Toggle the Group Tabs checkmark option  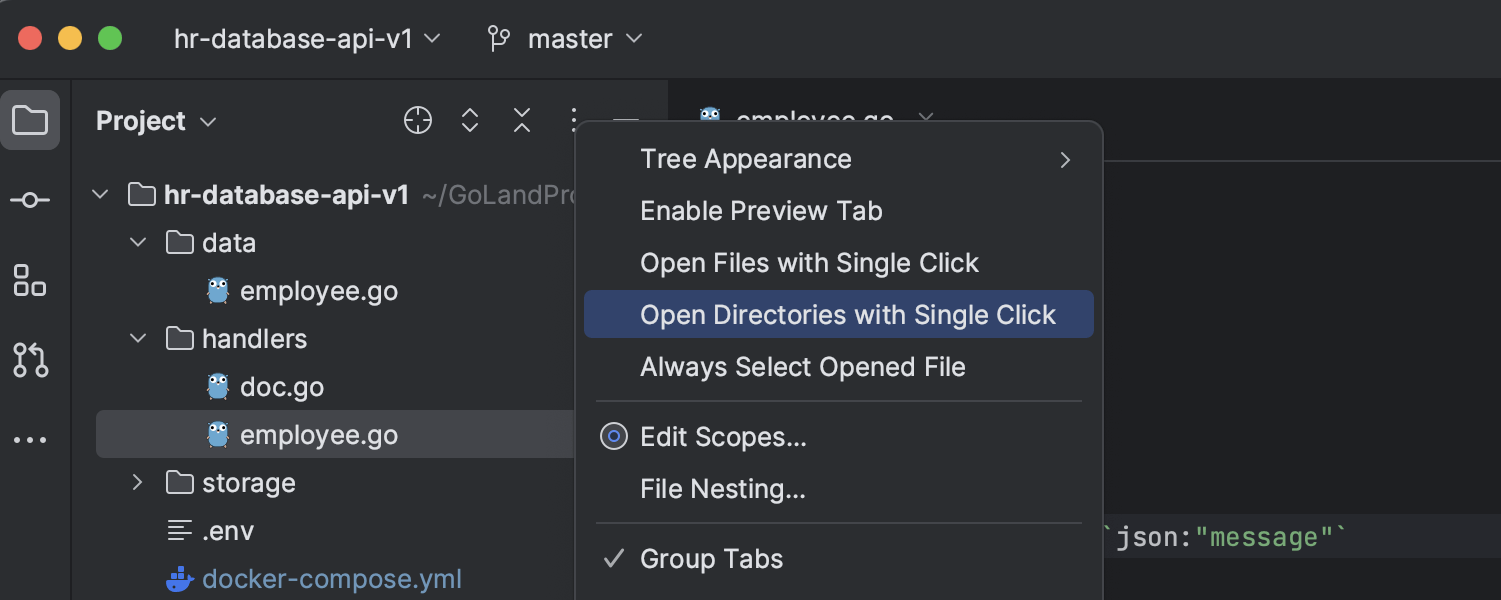(711, 559)
